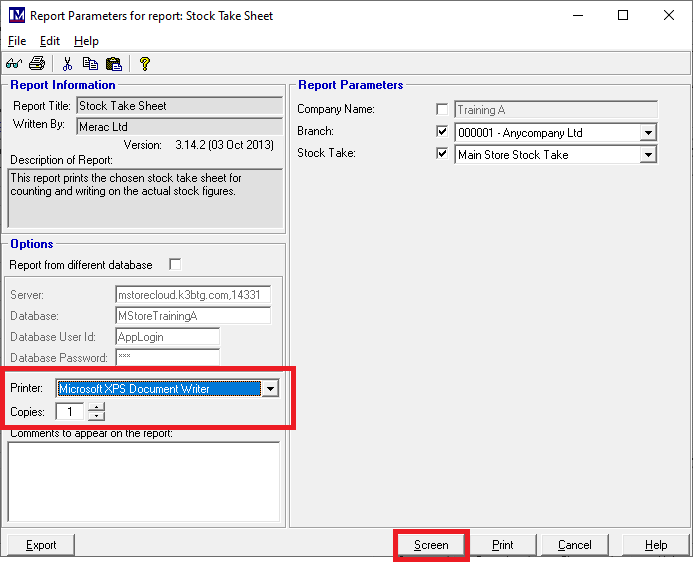This screenshot has width=699, height=565.
Task: Click the Report Information heading
Action: (63, 85)
